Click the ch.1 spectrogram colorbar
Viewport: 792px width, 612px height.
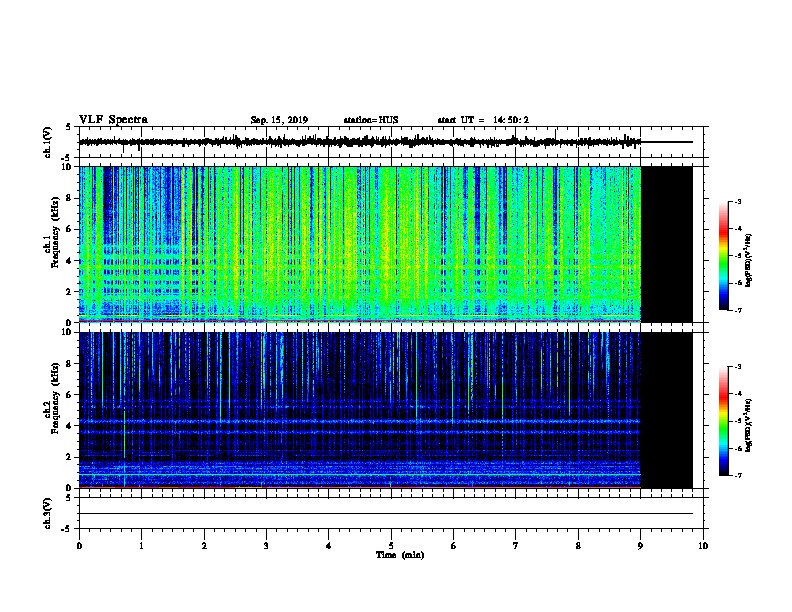[x=724, y=256]
